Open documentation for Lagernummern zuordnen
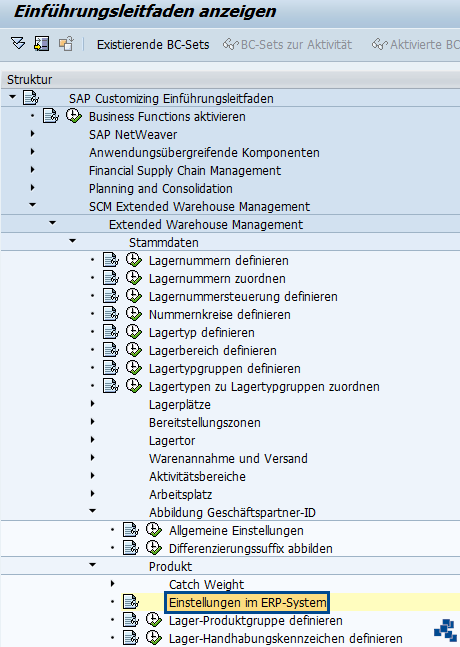Image resolution: width=460 pixels, height=647 pixels. 111,278
